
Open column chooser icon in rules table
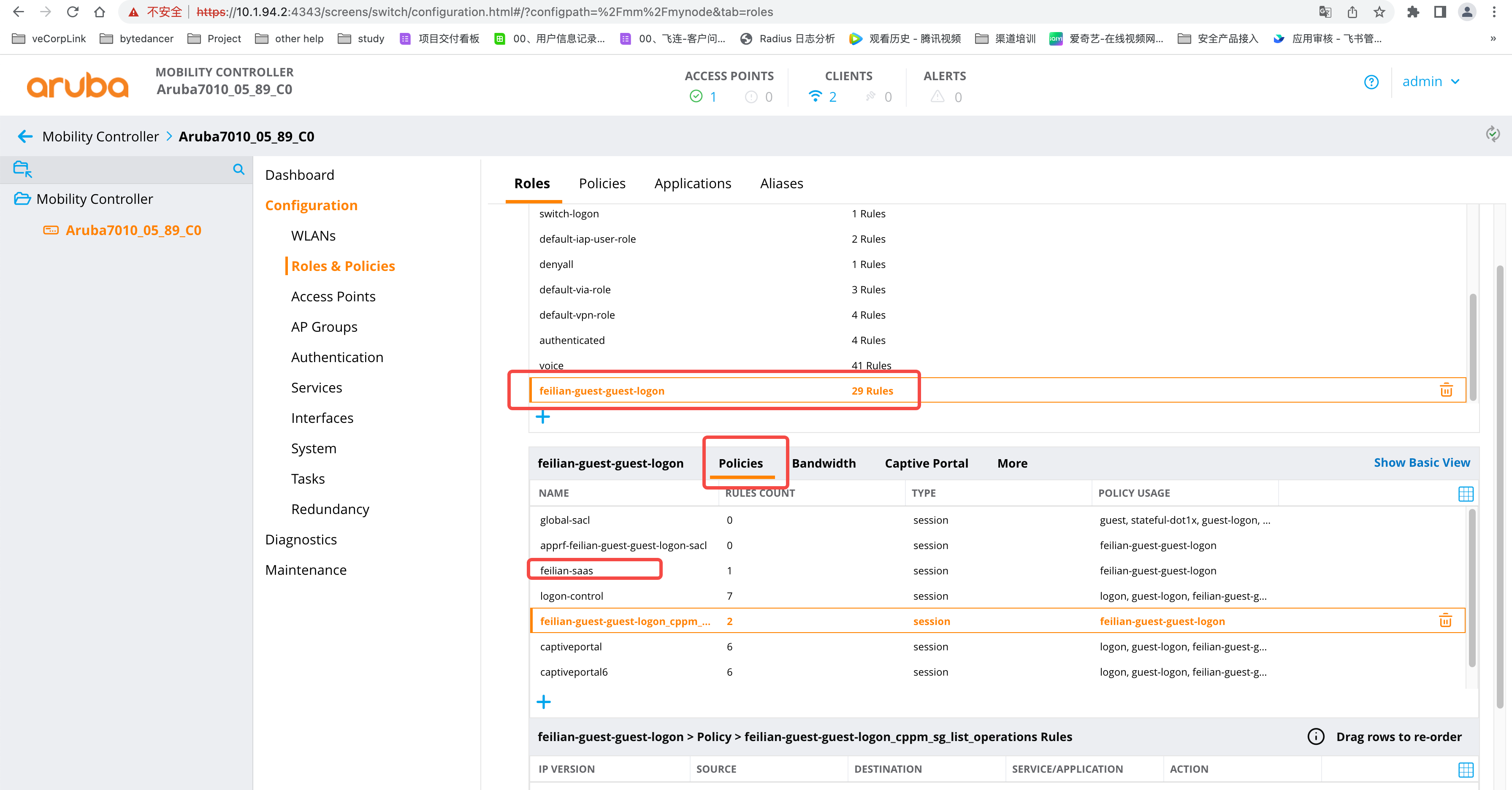tap(1466, 769)
